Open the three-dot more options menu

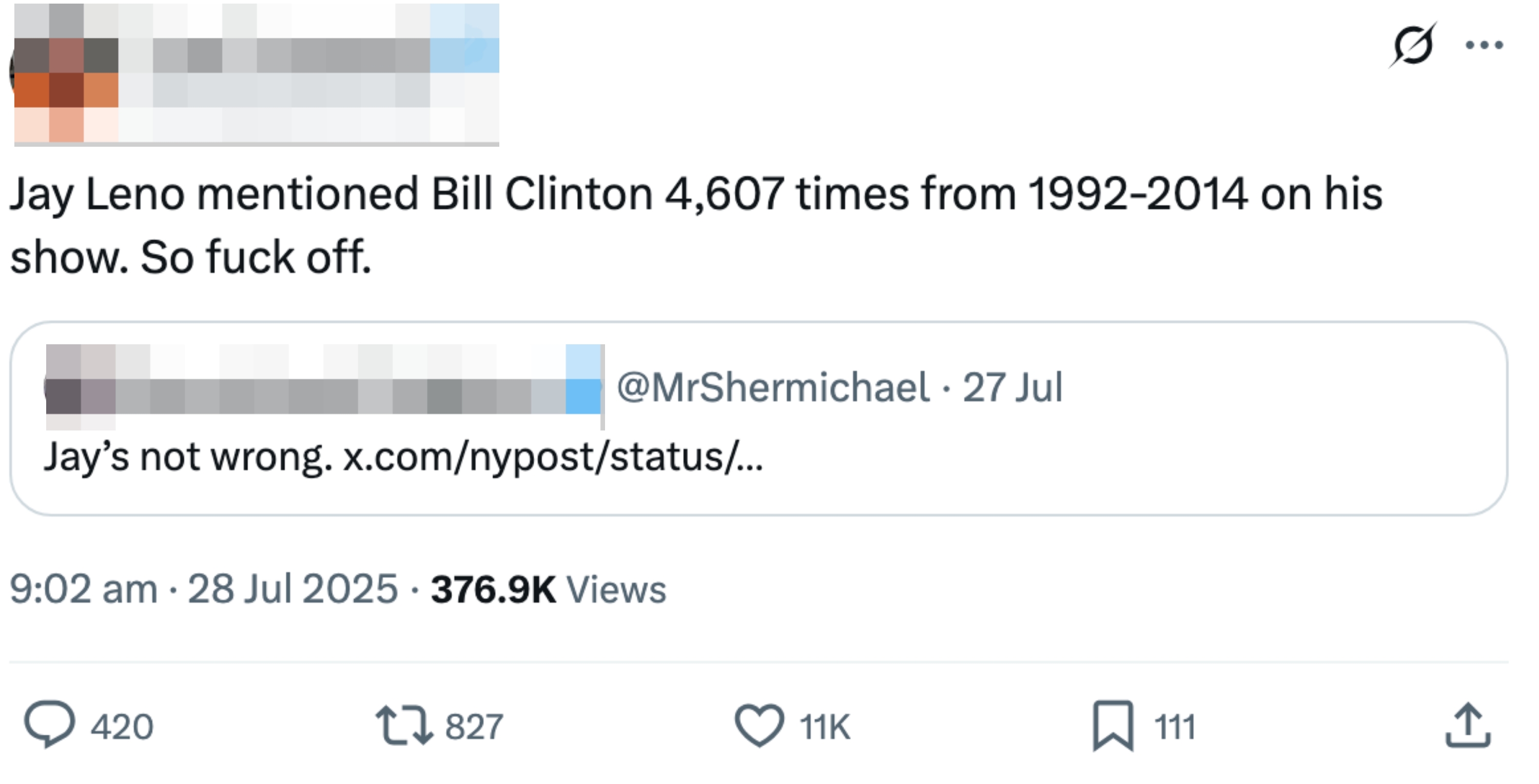[x=1485, y=45]
